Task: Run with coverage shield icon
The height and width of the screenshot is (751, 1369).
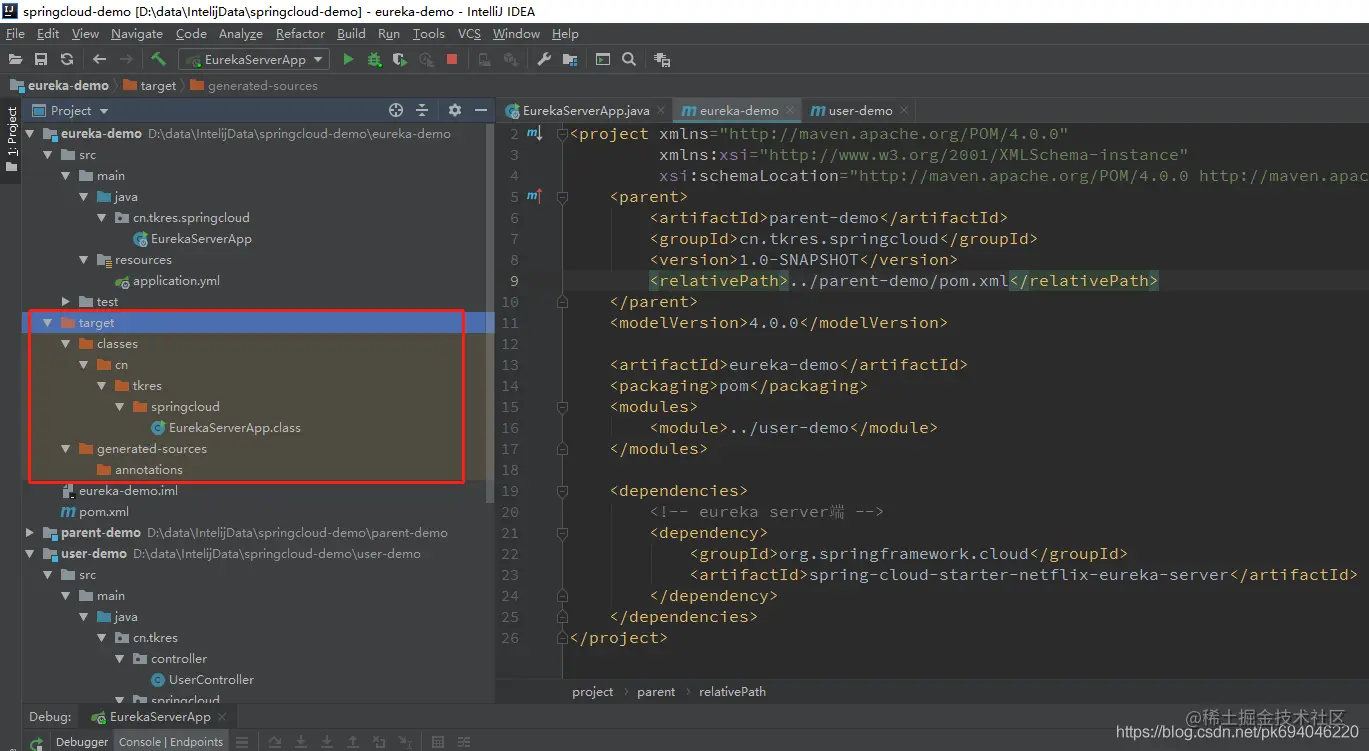Action: [400, 60]
